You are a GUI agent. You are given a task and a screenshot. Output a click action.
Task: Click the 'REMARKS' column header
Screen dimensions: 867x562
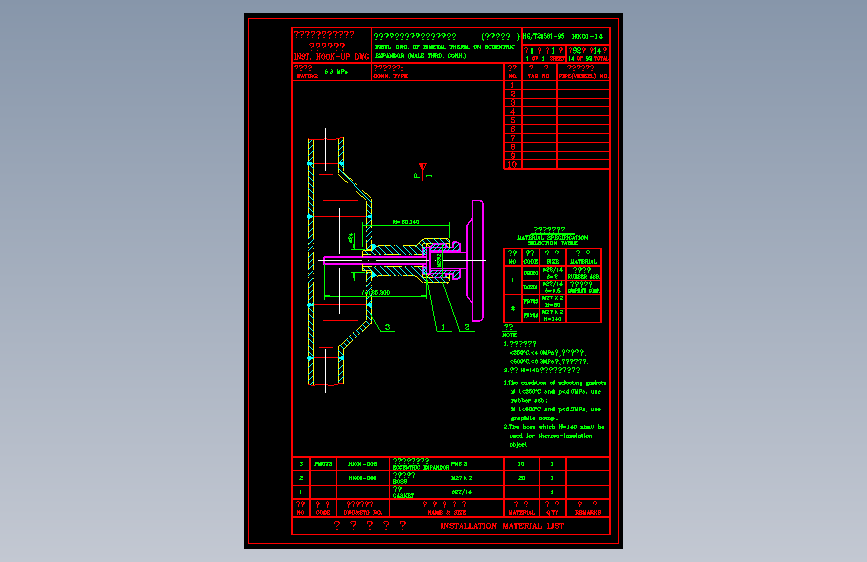pos(588,512)
